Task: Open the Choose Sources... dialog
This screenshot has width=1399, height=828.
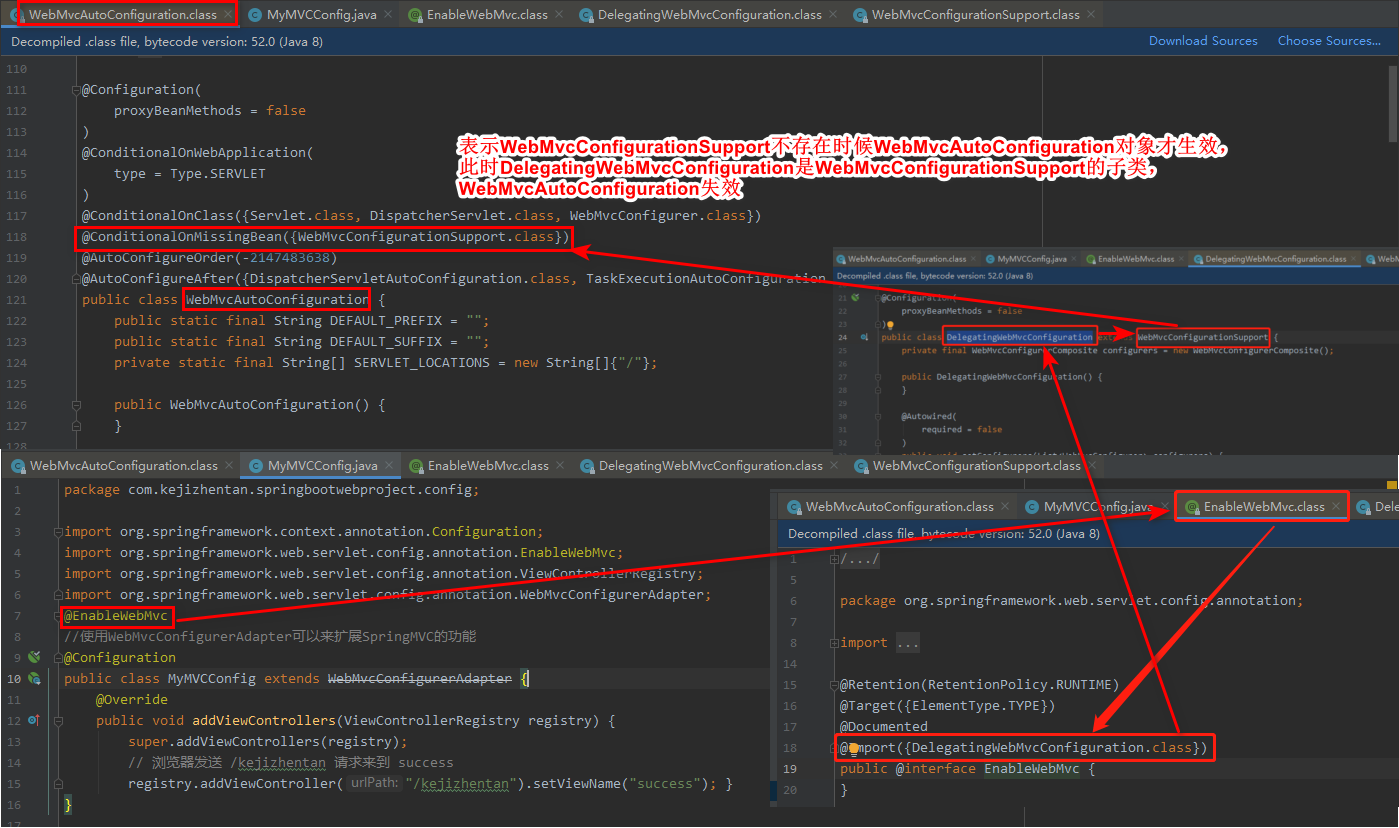Action: coord(1329,41)
